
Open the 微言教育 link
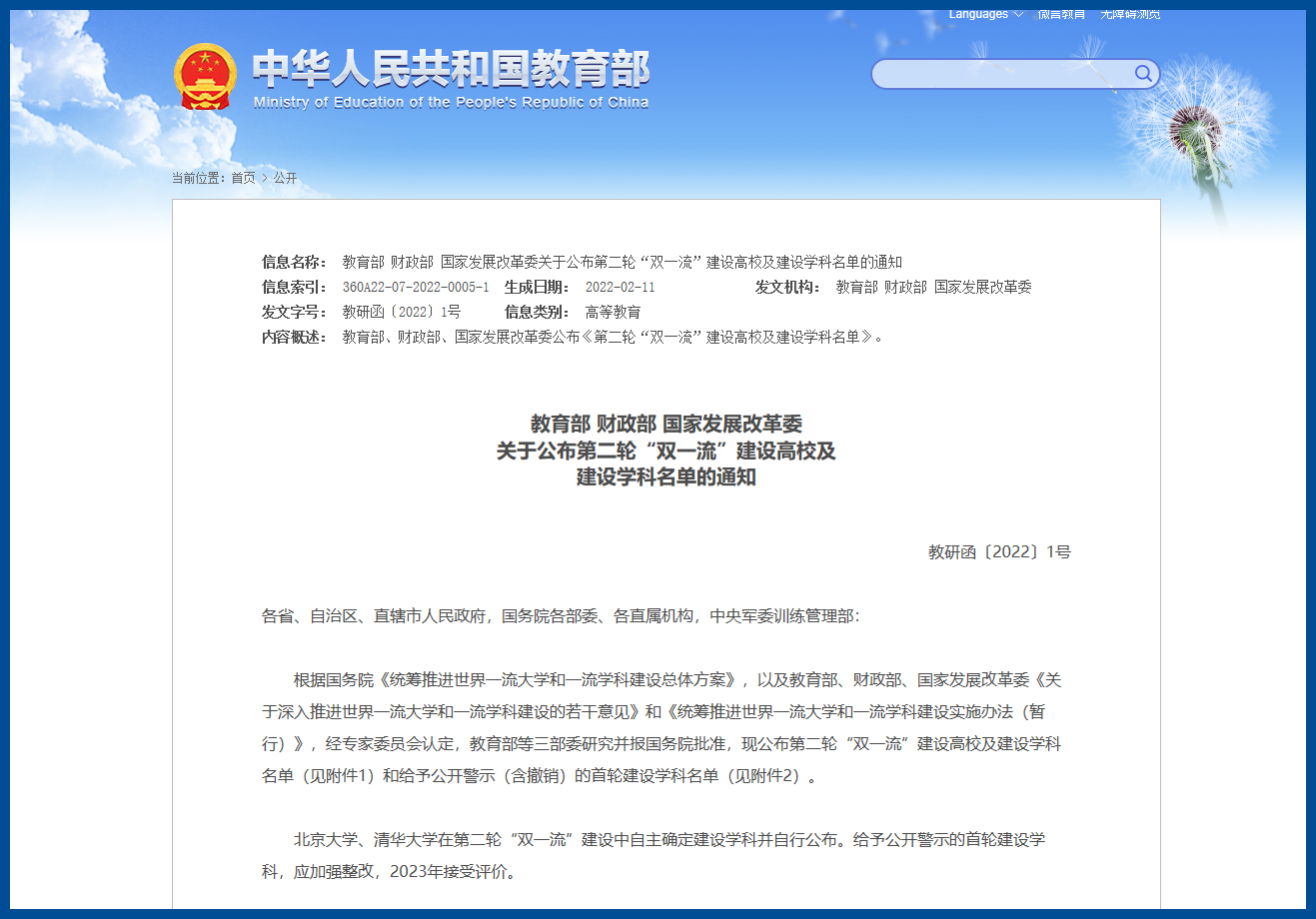click(1061, 15)
